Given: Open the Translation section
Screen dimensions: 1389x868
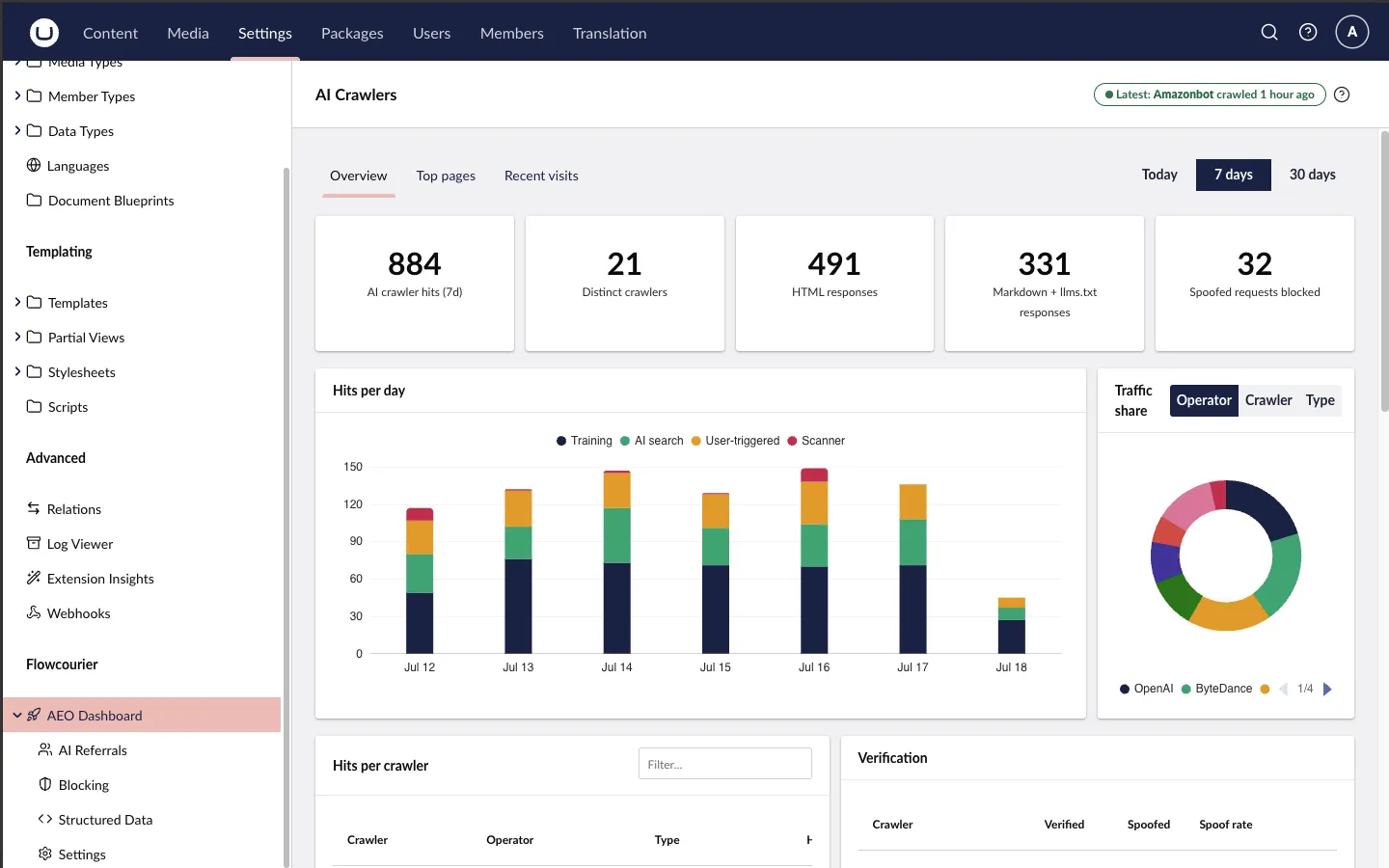Looking at the screenshot, I should (610, 33).
